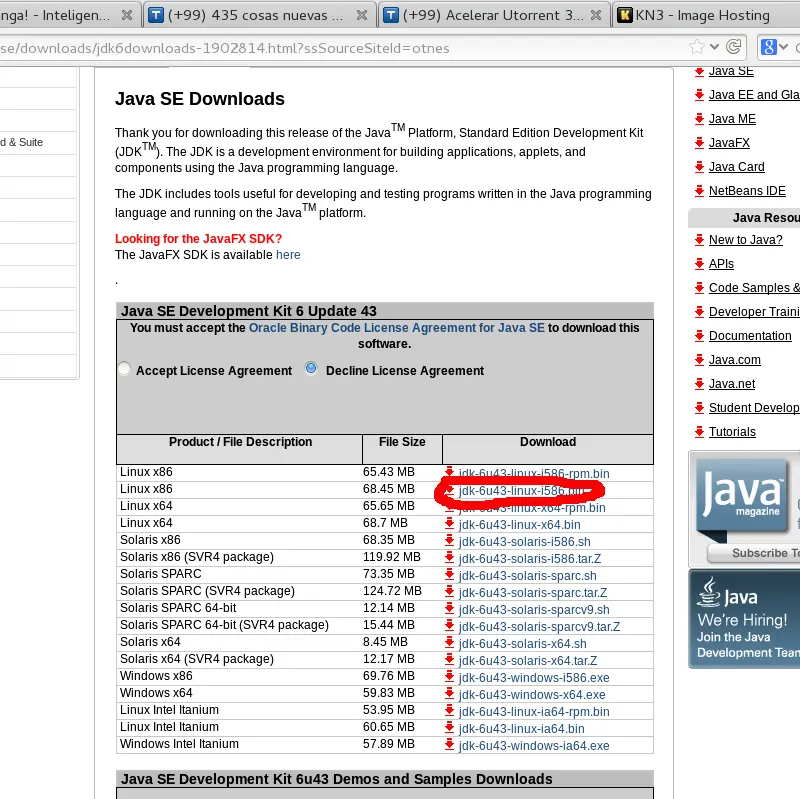
Task: Follow the JavaFX SDK 'here' link
Action: (288, 255)
